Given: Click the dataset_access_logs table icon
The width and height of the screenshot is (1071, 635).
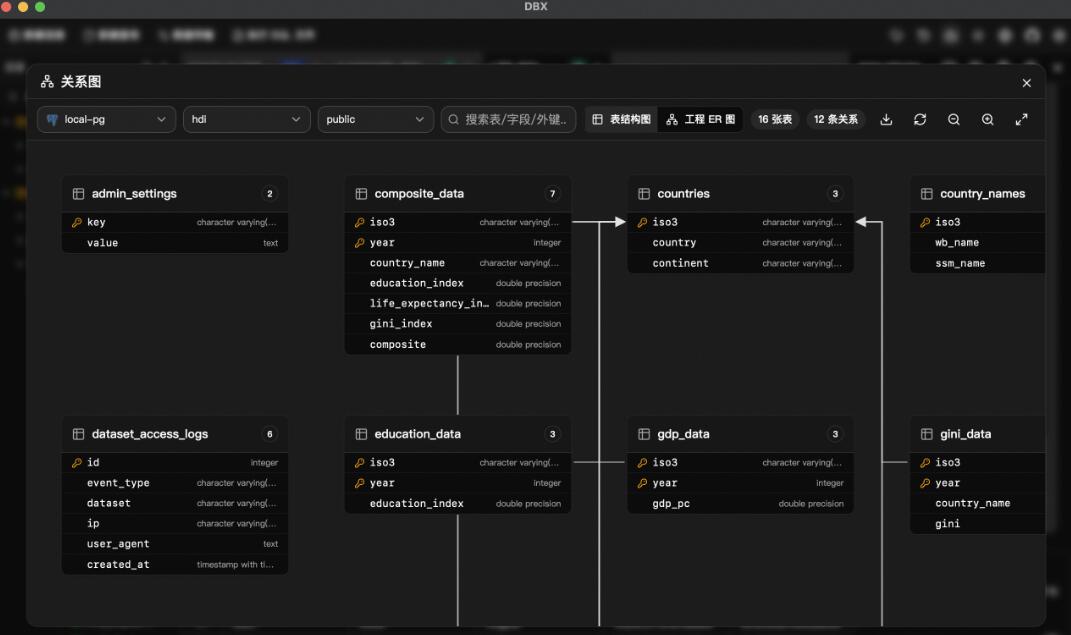Looking at the screenshot, I should tap(79, 434).
